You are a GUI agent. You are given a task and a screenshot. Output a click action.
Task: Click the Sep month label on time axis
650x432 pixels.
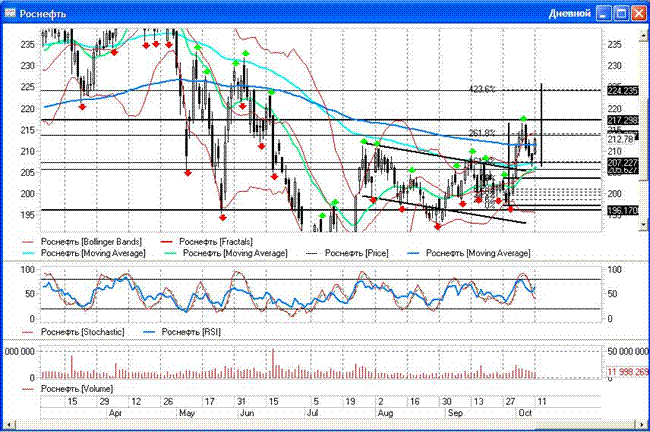pos(455,413)
